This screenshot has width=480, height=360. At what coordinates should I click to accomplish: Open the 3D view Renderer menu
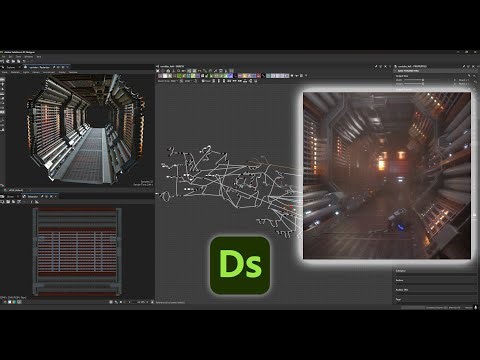[x=73, y=72]
